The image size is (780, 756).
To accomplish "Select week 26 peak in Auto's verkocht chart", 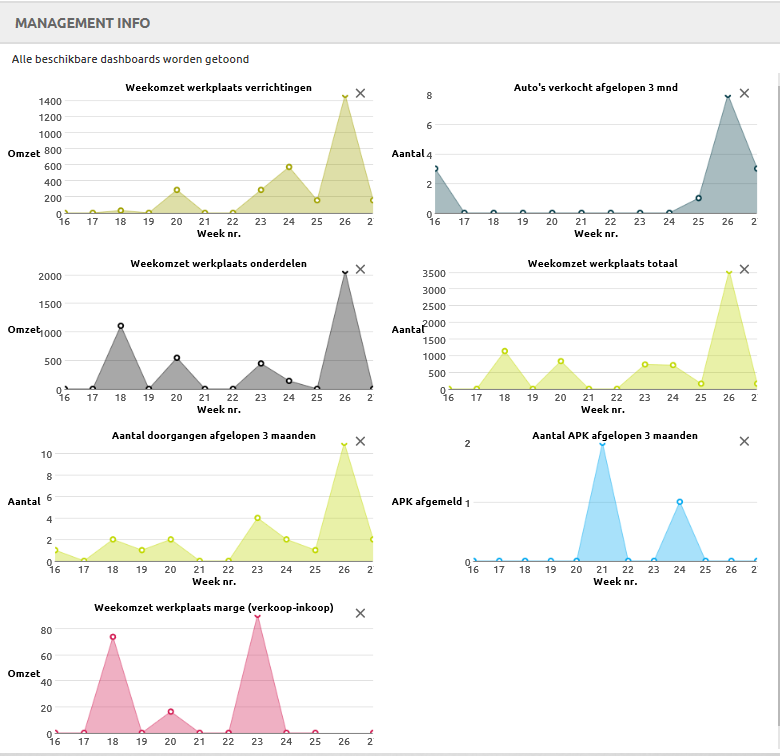I will [x=728, y=97].
